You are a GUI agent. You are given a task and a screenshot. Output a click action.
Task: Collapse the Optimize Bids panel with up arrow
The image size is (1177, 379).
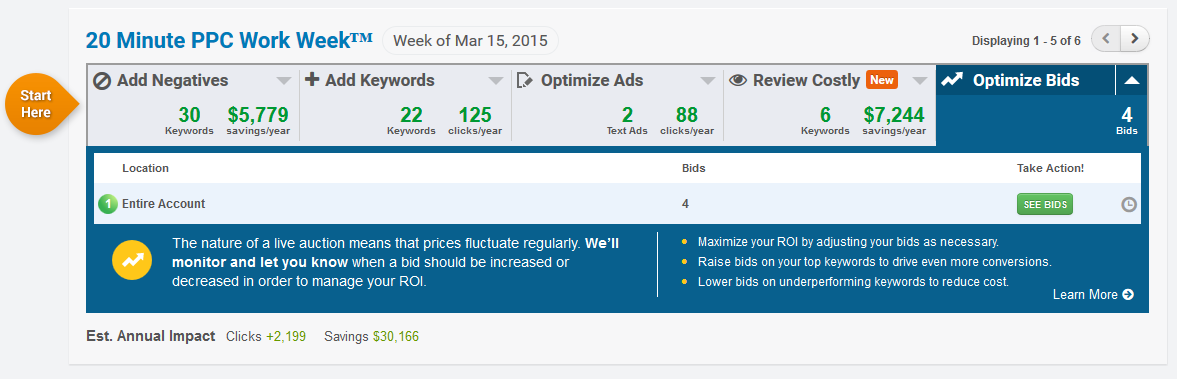[1131, 80]
